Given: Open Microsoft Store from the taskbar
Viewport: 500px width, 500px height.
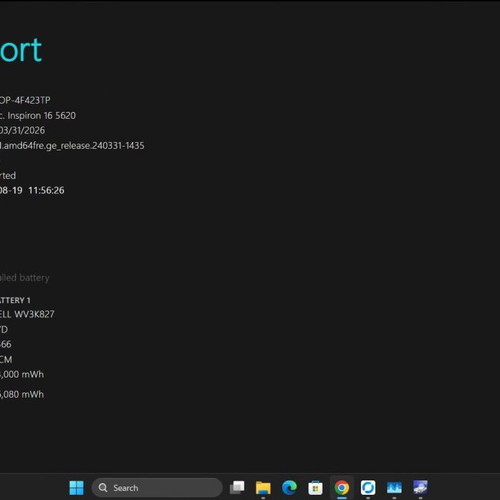Looking at the screenshot, I should pyautogui.click(x=315, y=488).
